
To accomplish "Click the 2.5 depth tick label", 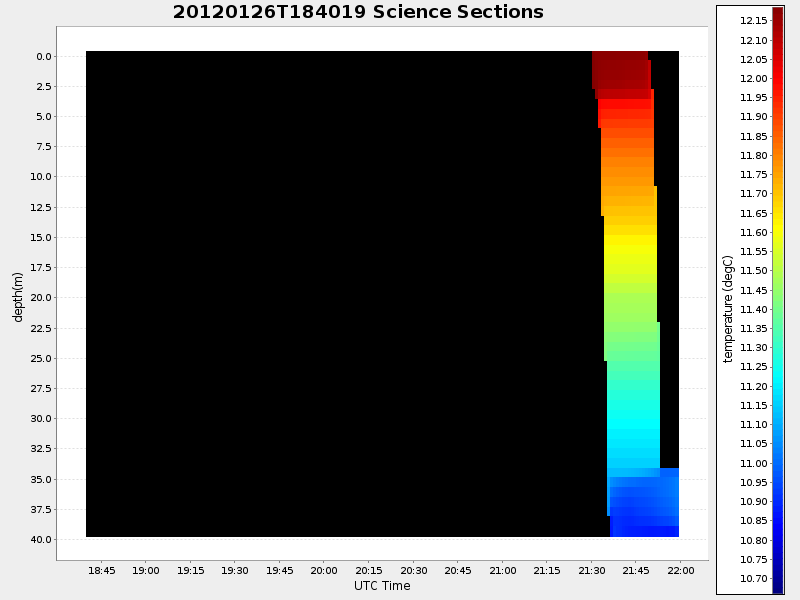I will 44,87.
